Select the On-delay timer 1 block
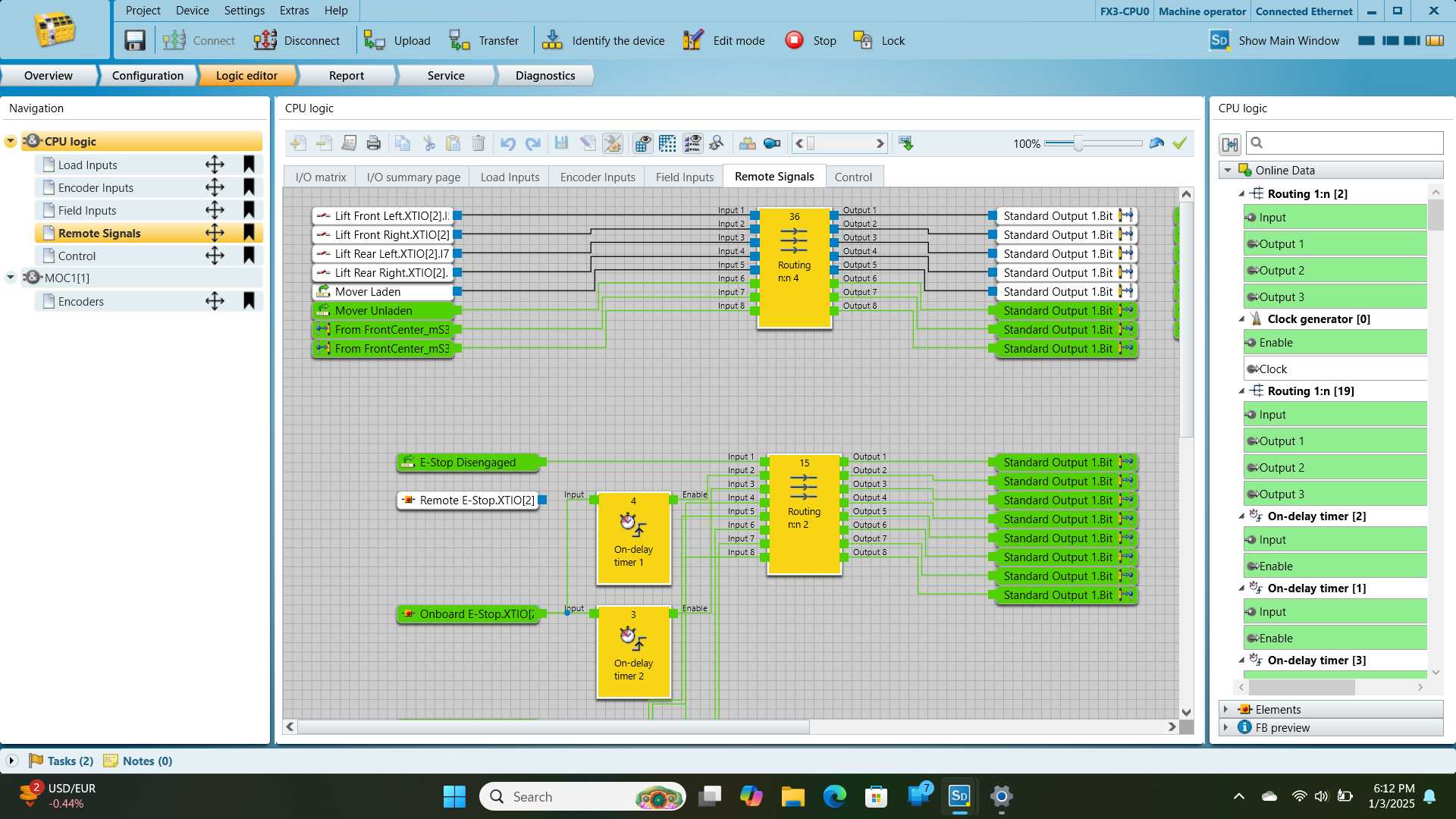This screenshot has height=819, width=1456. (x=633, y=538)
